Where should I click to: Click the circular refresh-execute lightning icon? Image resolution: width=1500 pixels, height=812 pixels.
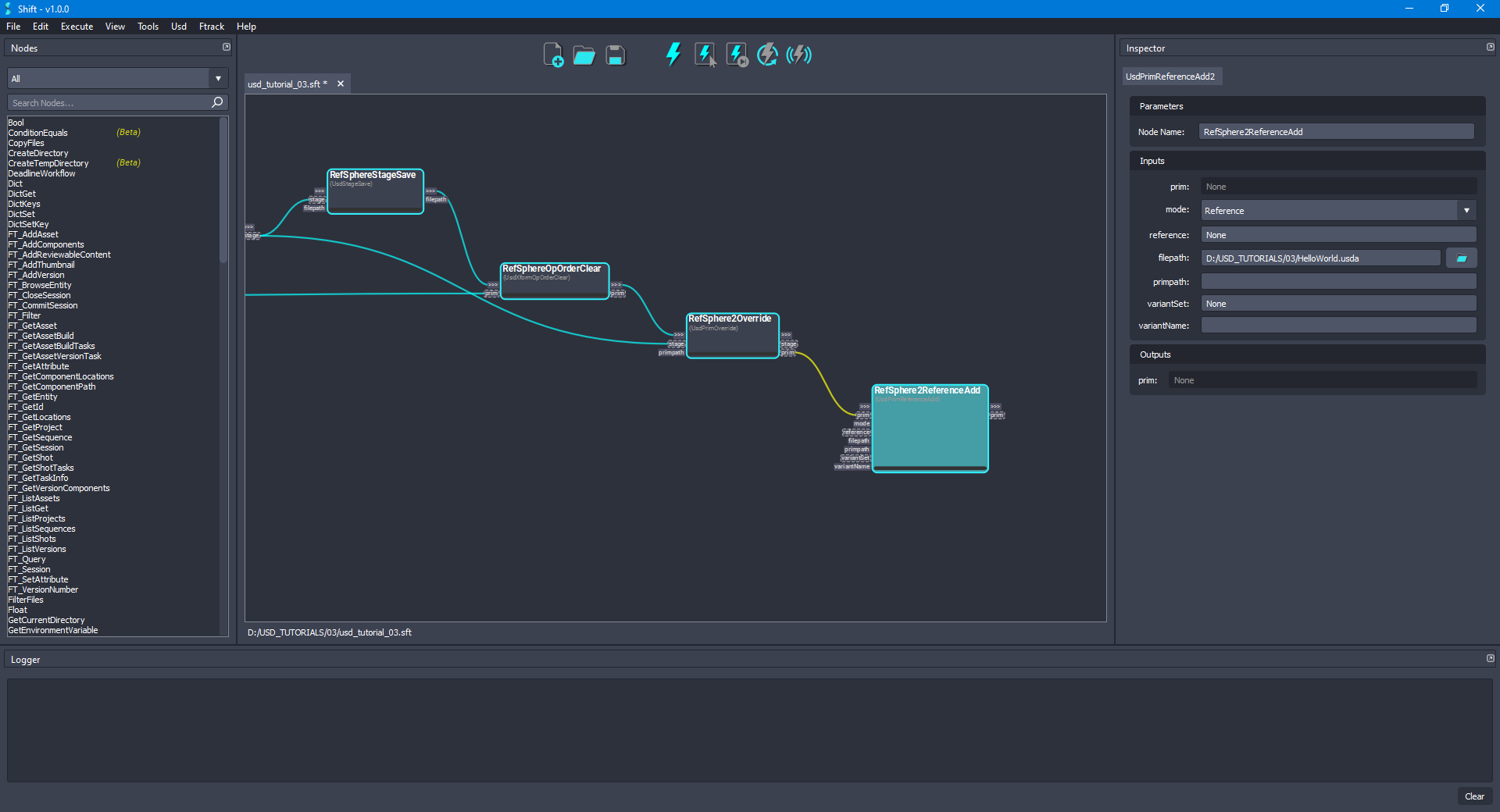(x=767, y=54)
